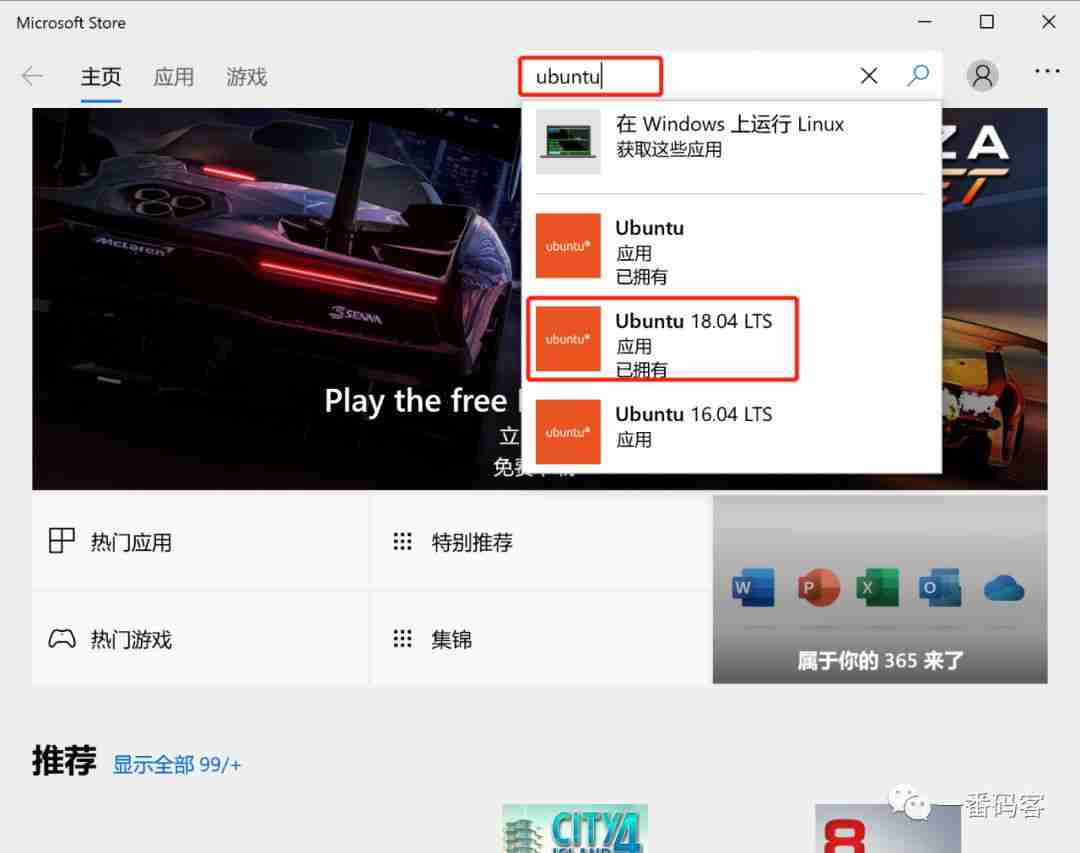This screenshot has height=853, width=1080.
Task: Click the Word icon in the 365 banner
Action: (x=753, y=588)
